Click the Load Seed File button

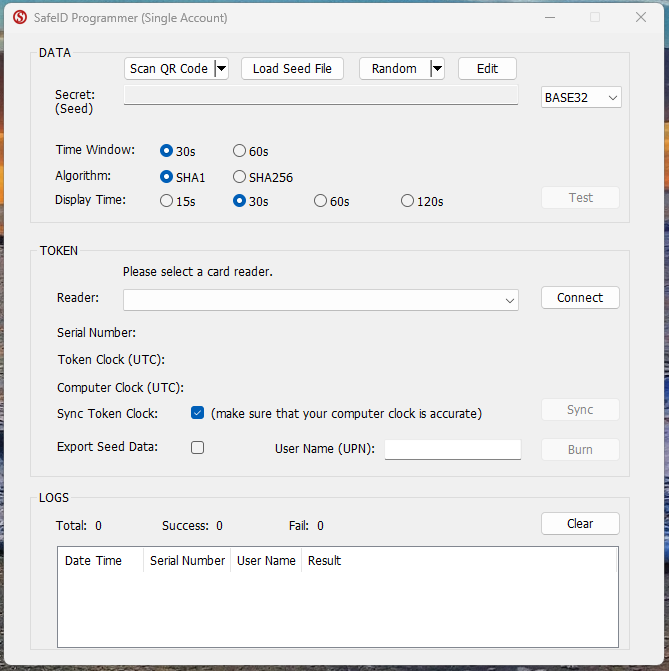(x=292, y=68)
